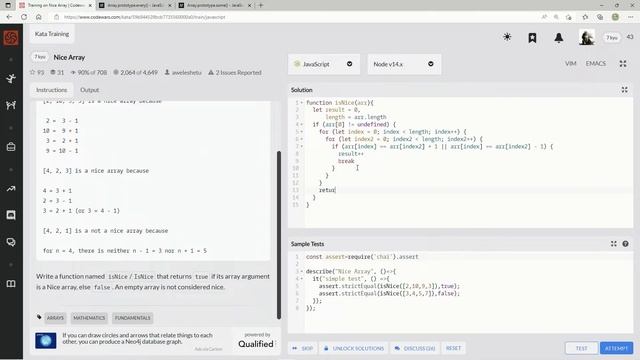Open the Sample Tests help question icon
This screenshot has height=360, width=640.
click(x=625, y=244)
